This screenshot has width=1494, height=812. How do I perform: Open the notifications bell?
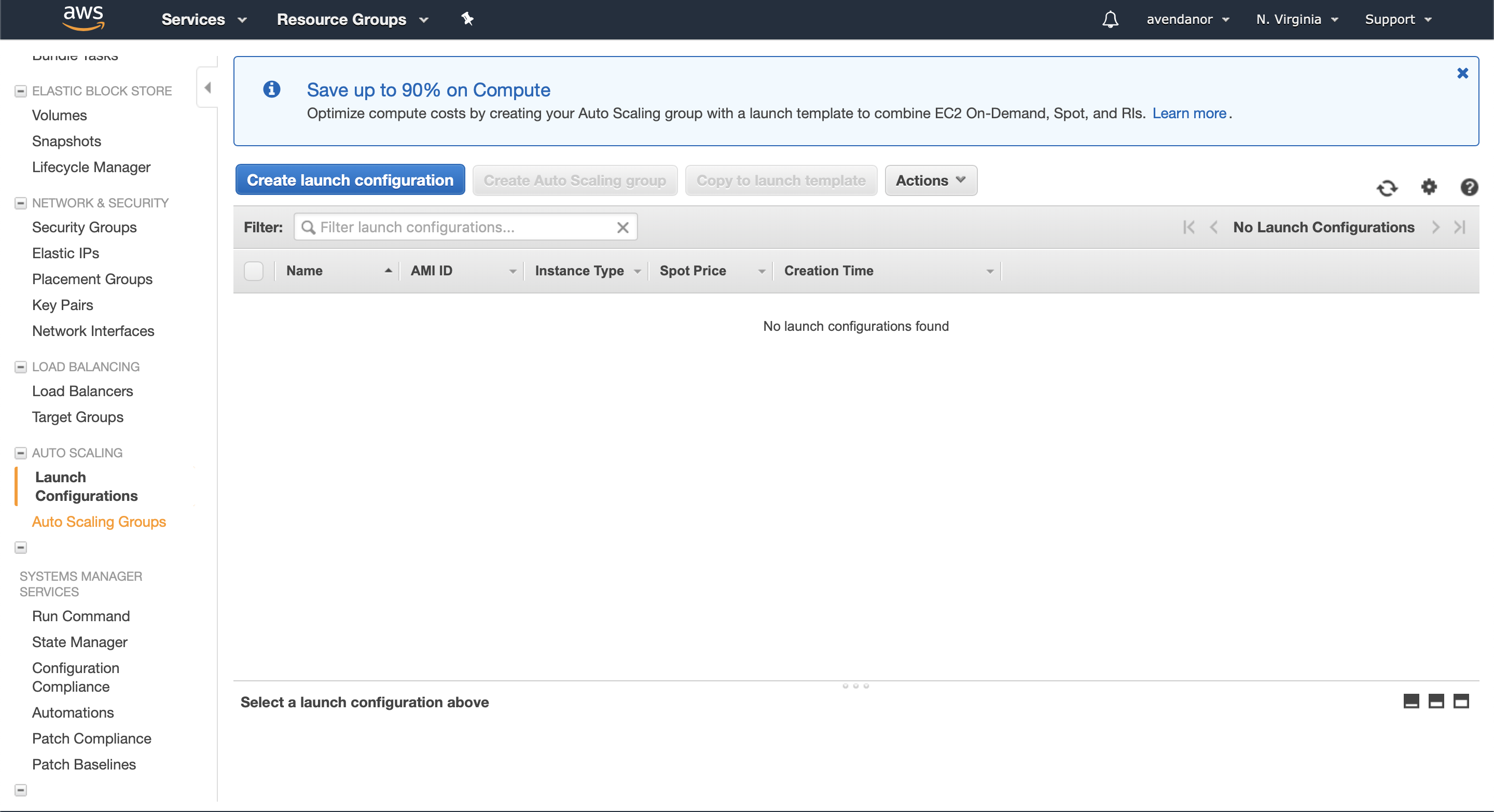click(x=1110, y=19)
